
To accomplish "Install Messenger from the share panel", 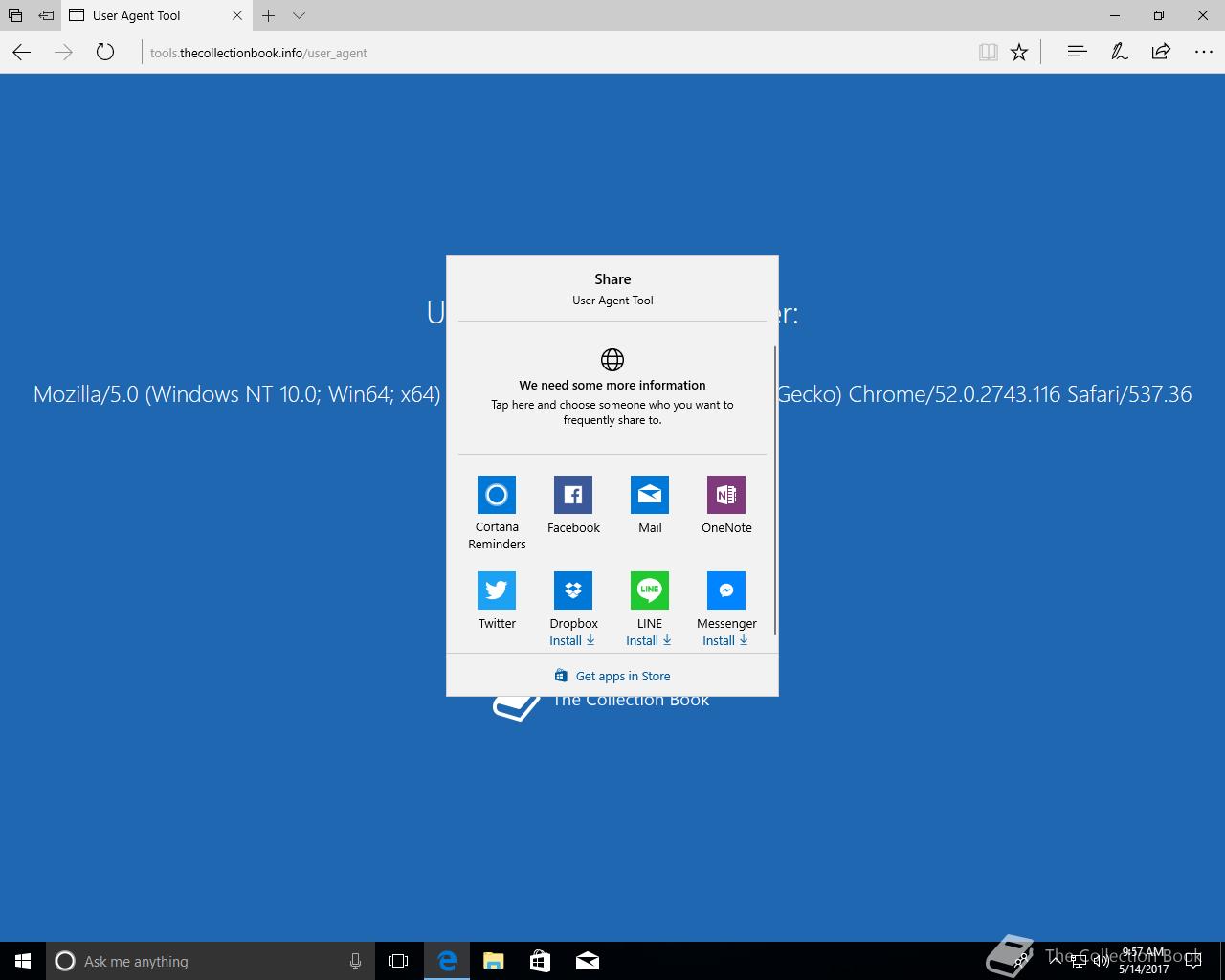I will point(725,640).
